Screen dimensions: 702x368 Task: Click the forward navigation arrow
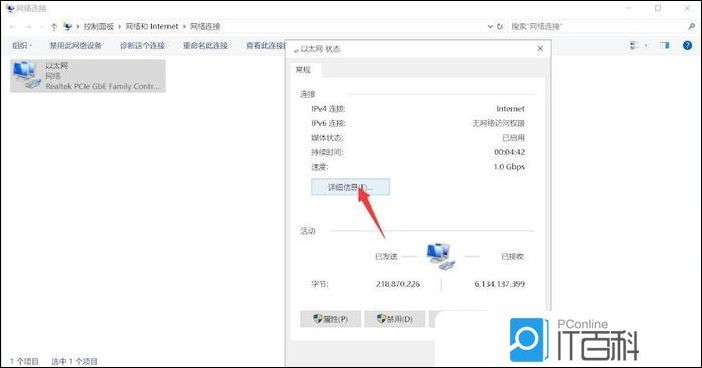[x=29, y=27]
